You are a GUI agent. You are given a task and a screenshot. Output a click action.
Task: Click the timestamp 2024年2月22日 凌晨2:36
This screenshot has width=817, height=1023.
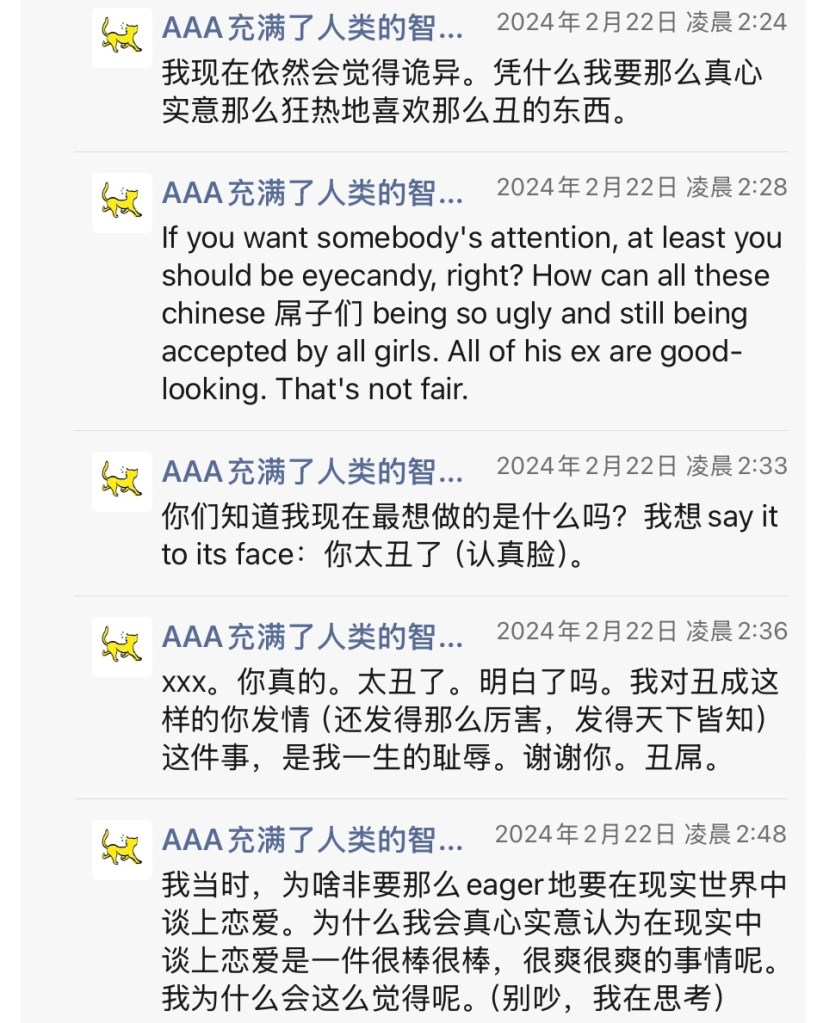point(641,631)
